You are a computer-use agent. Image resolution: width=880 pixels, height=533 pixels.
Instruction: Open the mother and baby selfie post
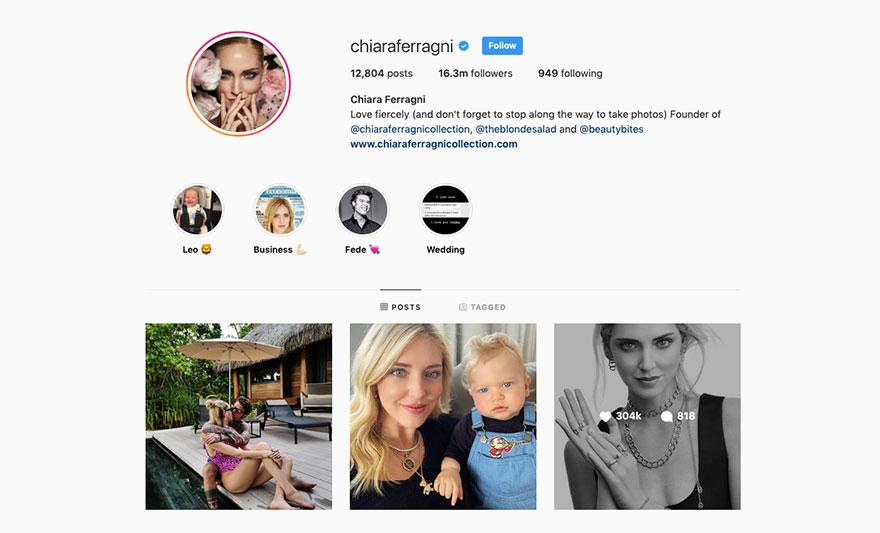pos(443,416)
